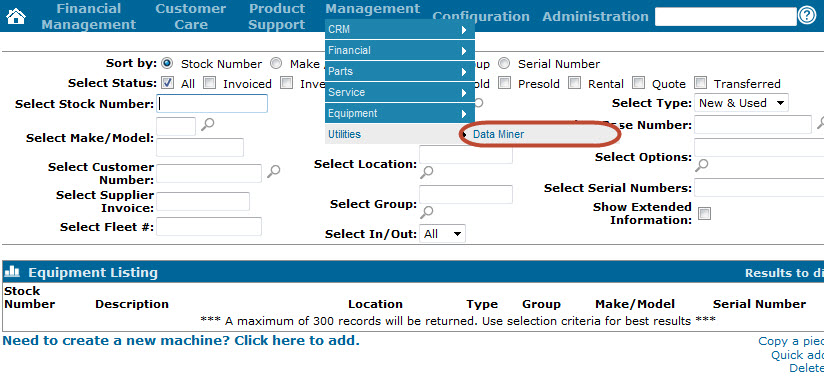Screen dimensions: 824x384
Task: Focus the Select Supplier Invoice field
Action: point(203,201)
